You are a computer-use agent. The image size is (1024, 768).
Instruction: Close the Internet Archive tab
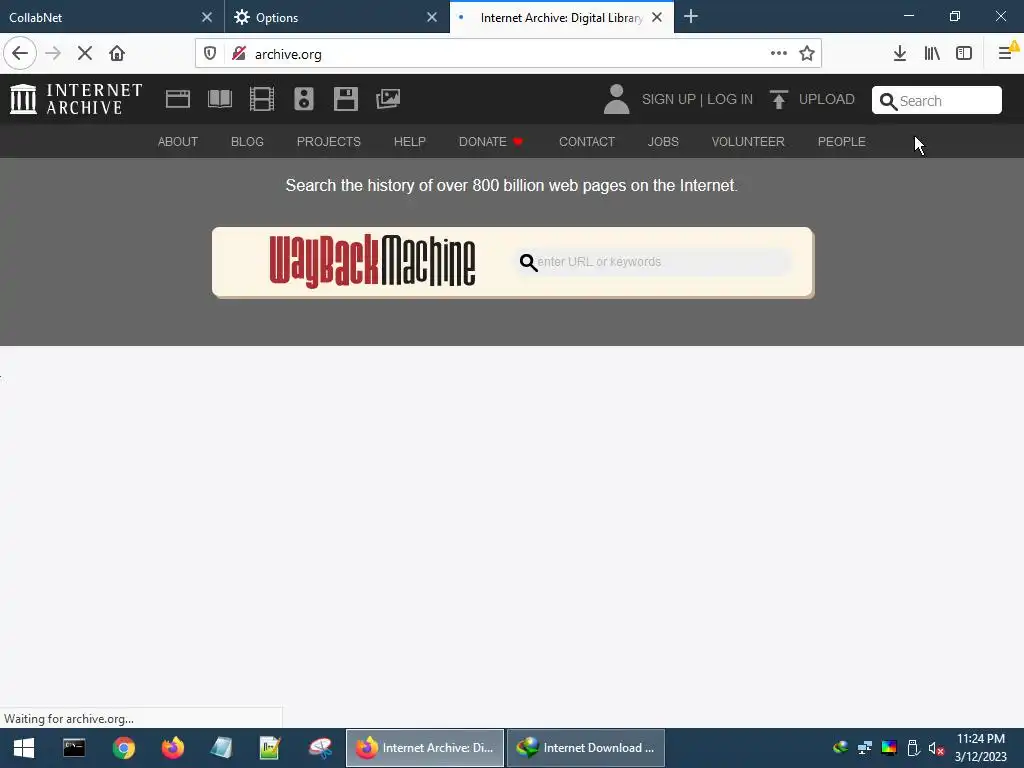(657, 18)
